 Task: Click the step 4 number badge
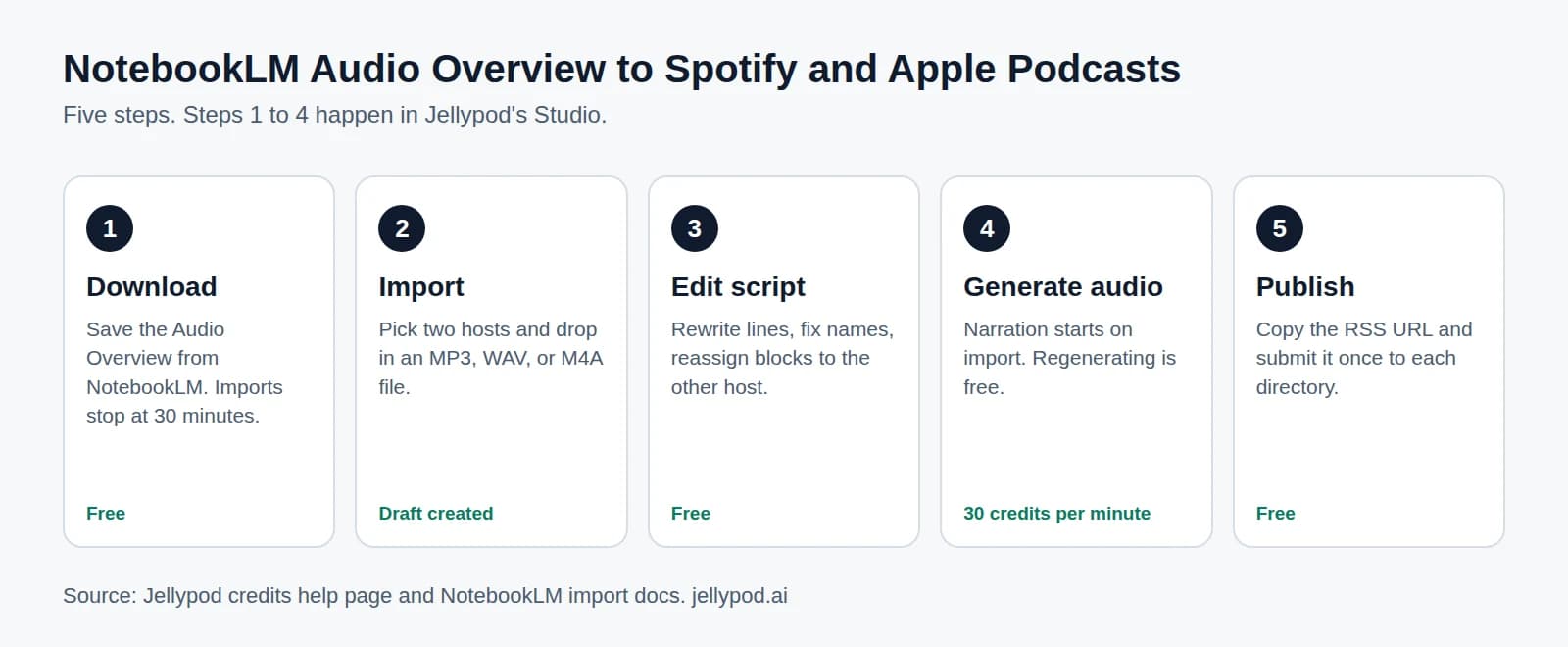coord(987,228)
